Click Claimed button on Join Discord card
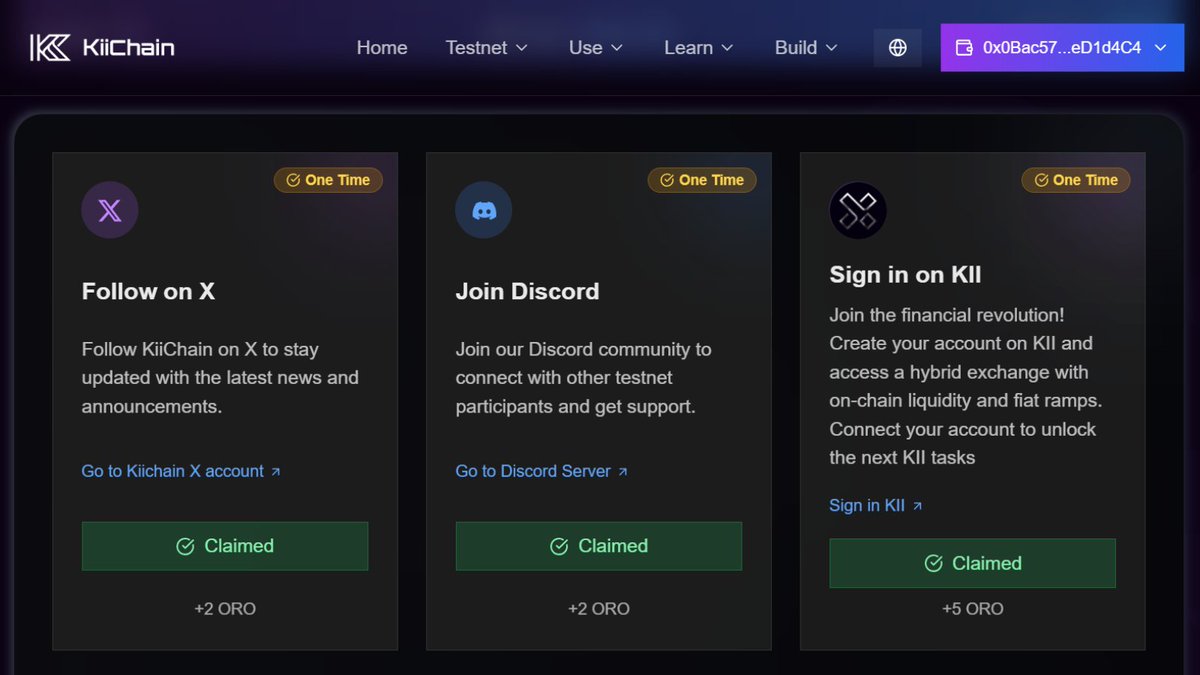 pyautogui.click(x=599, y=546)
